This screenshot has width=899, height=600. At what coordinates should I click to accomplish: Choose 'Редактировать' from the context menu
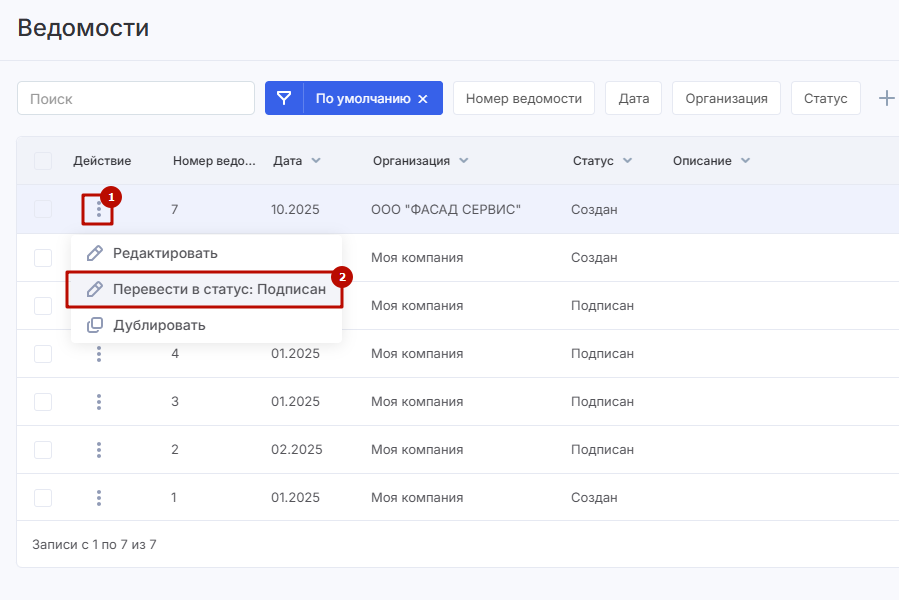click(165, 253)
